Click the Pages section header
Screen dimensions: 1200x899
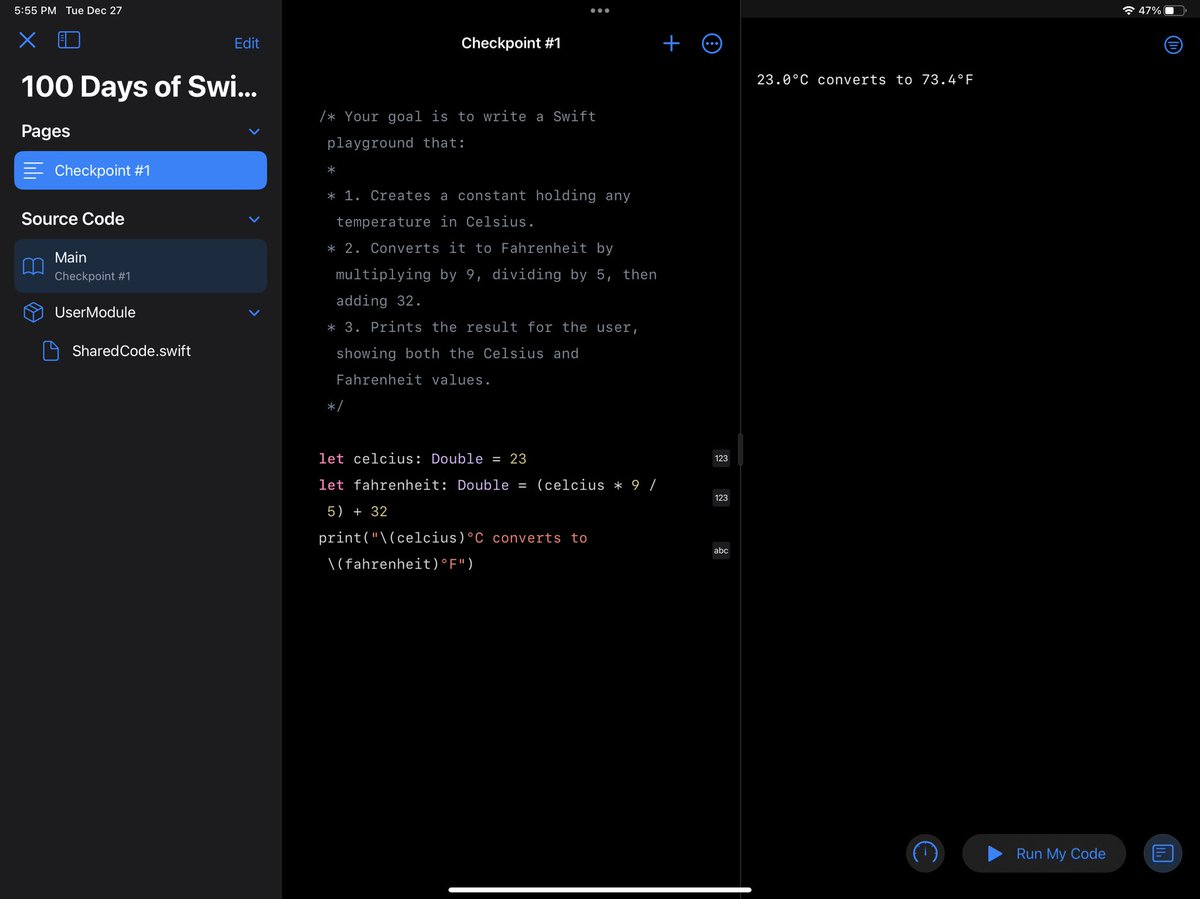[x=46, y=132]
